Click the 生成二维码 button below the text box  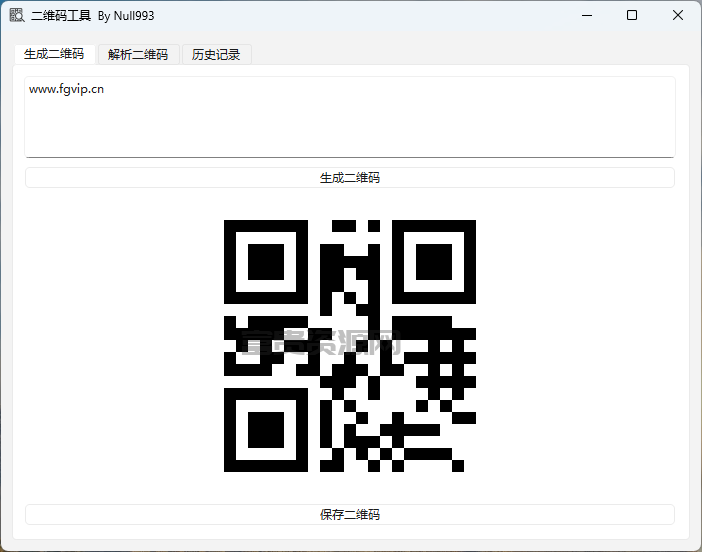(350, 178)
